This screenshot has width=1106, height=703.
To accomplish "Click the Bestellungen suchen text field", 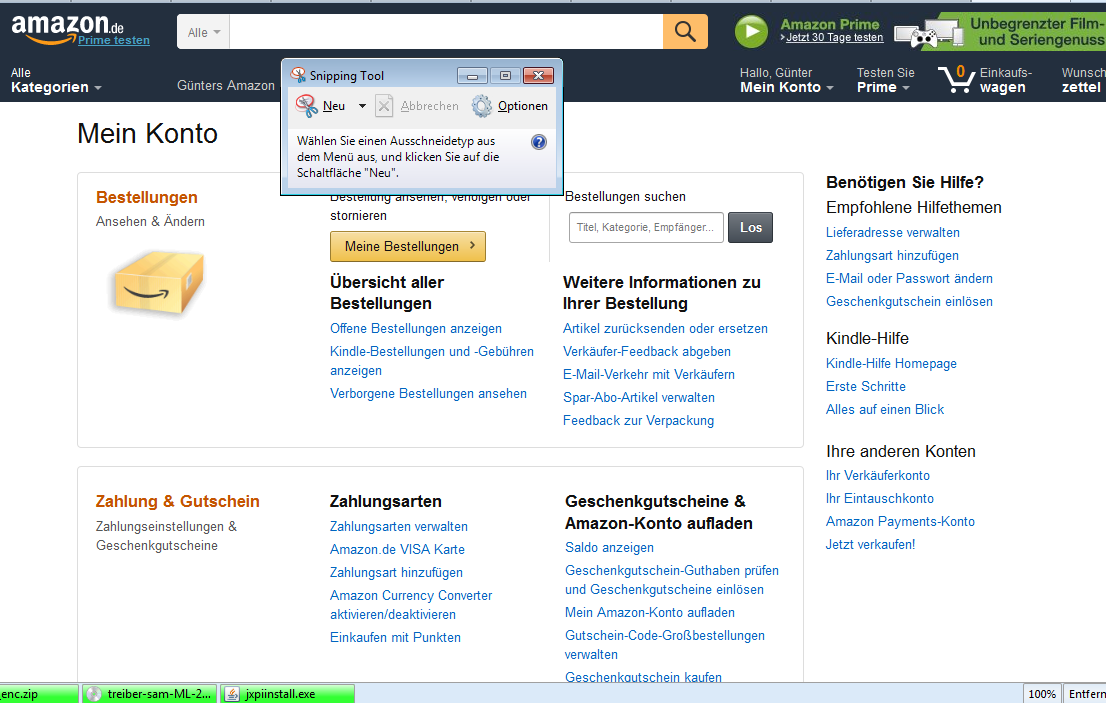I will click(646, 227).
